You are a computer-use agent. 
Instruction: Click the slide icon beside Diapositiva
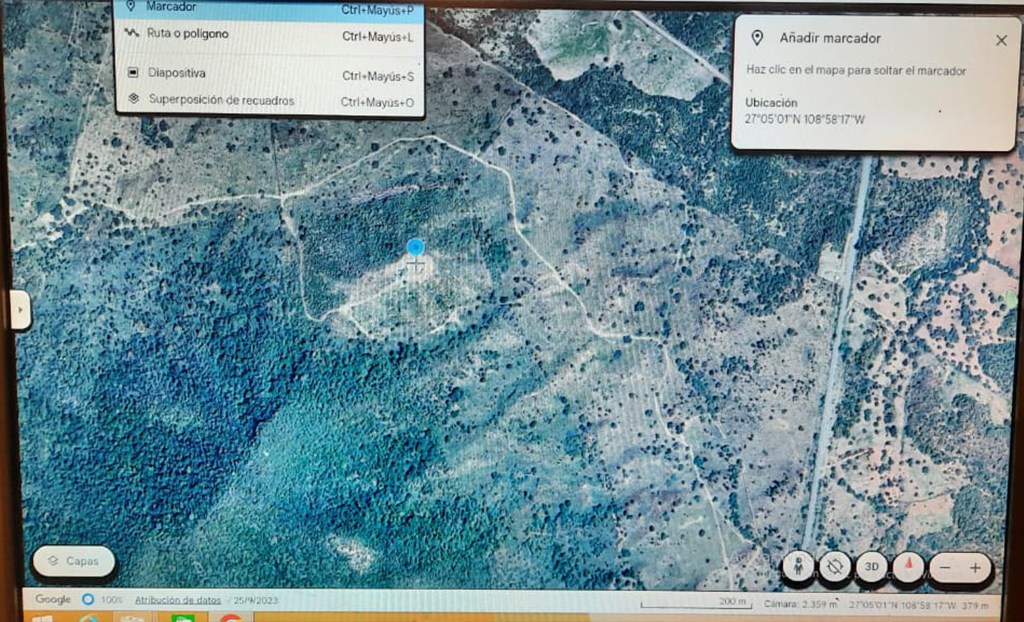133,73
